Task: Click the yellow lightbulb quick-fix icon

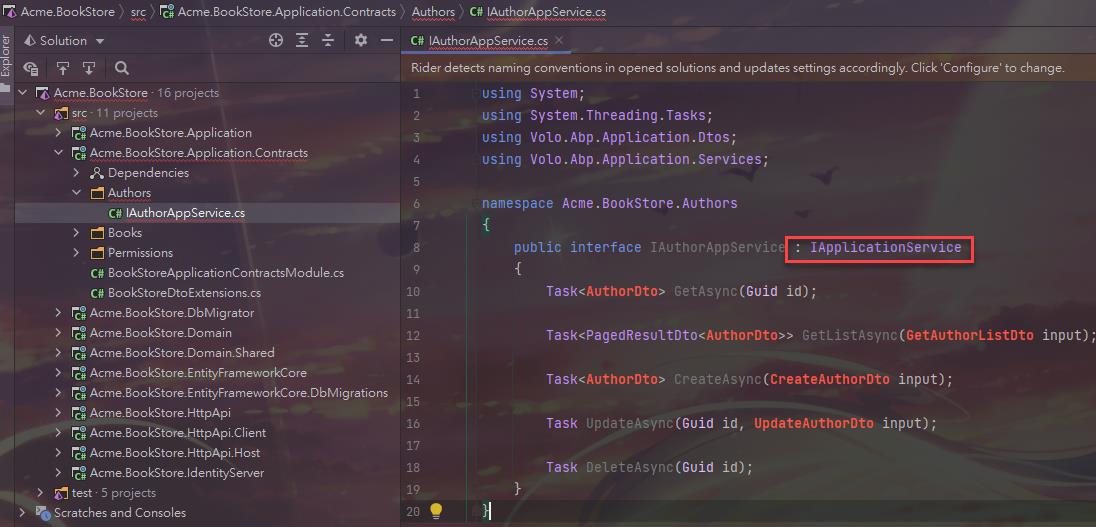Action: point(436,511)
